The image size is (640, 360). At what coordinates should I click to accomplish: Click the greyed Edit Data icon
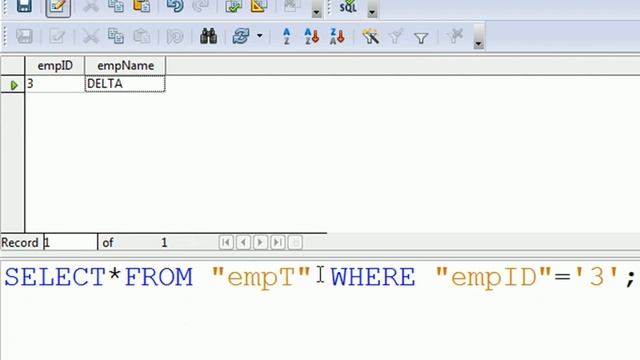tap(57, 36)
